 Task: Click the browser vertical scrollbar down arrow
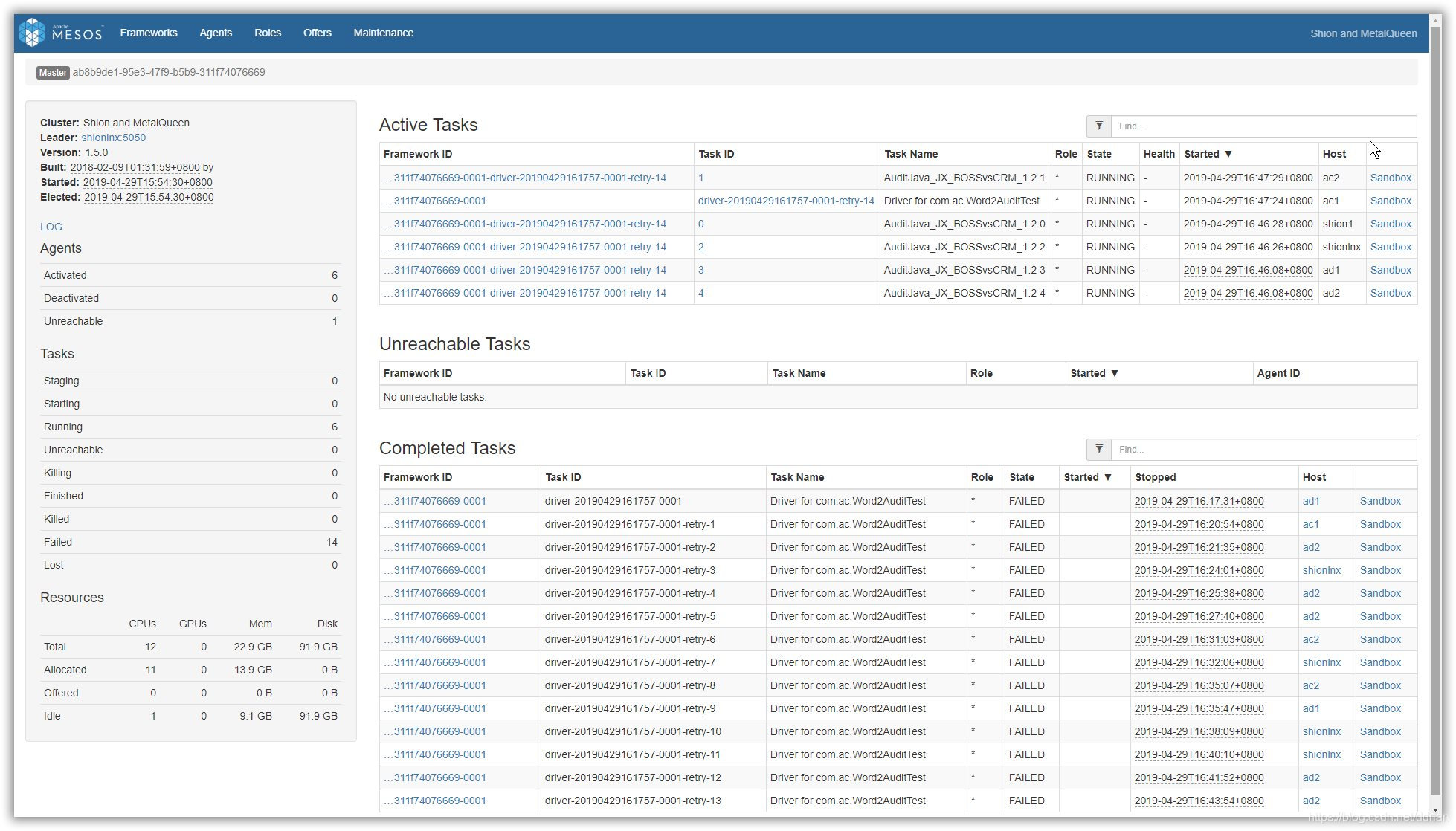tap(1434, 810)
